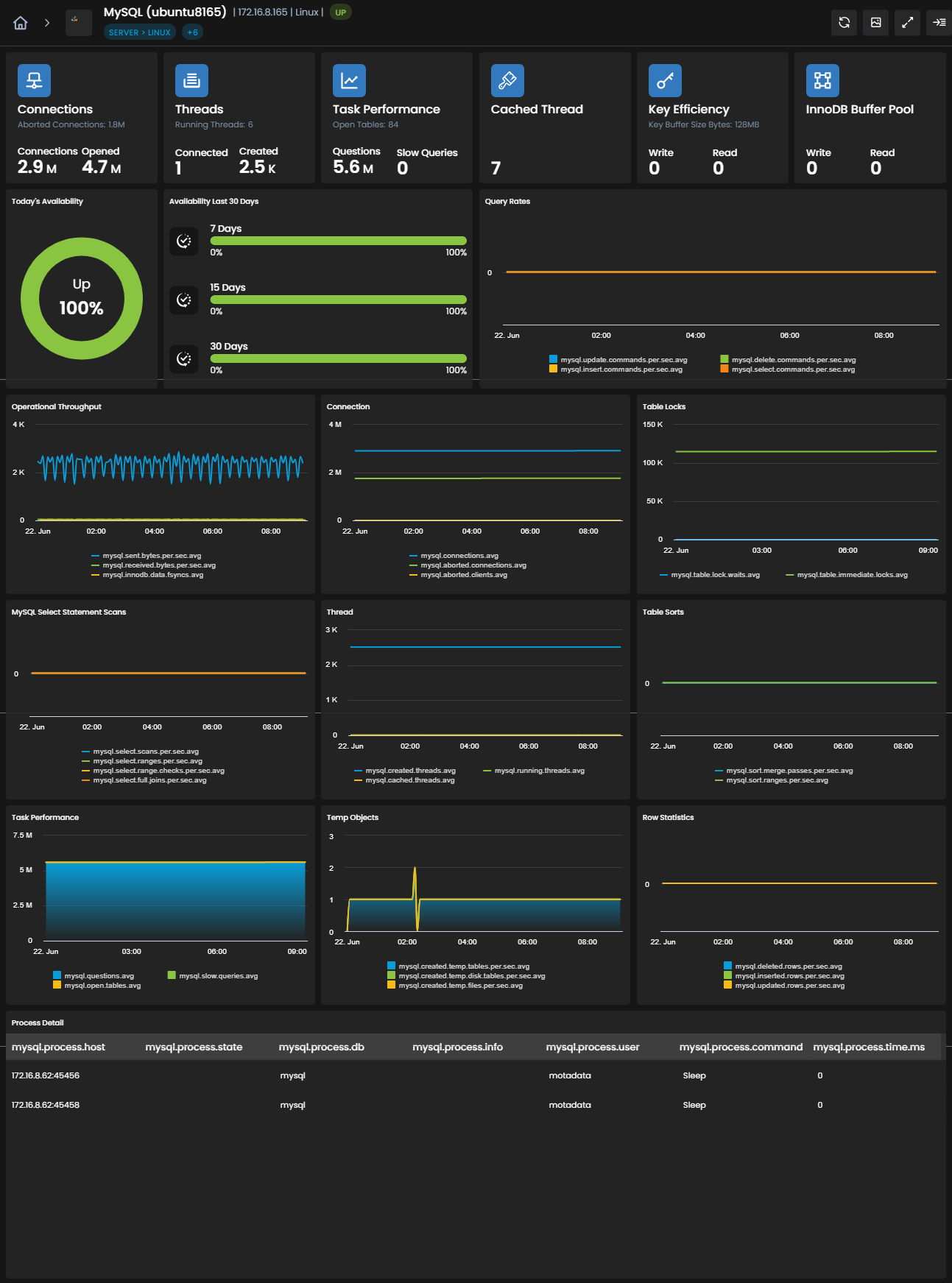Image resolution: width=952 pixels, height=1283 pixels.
Task: Expand the breadcrumb chevron arrow
Action: tap(47, 23)
